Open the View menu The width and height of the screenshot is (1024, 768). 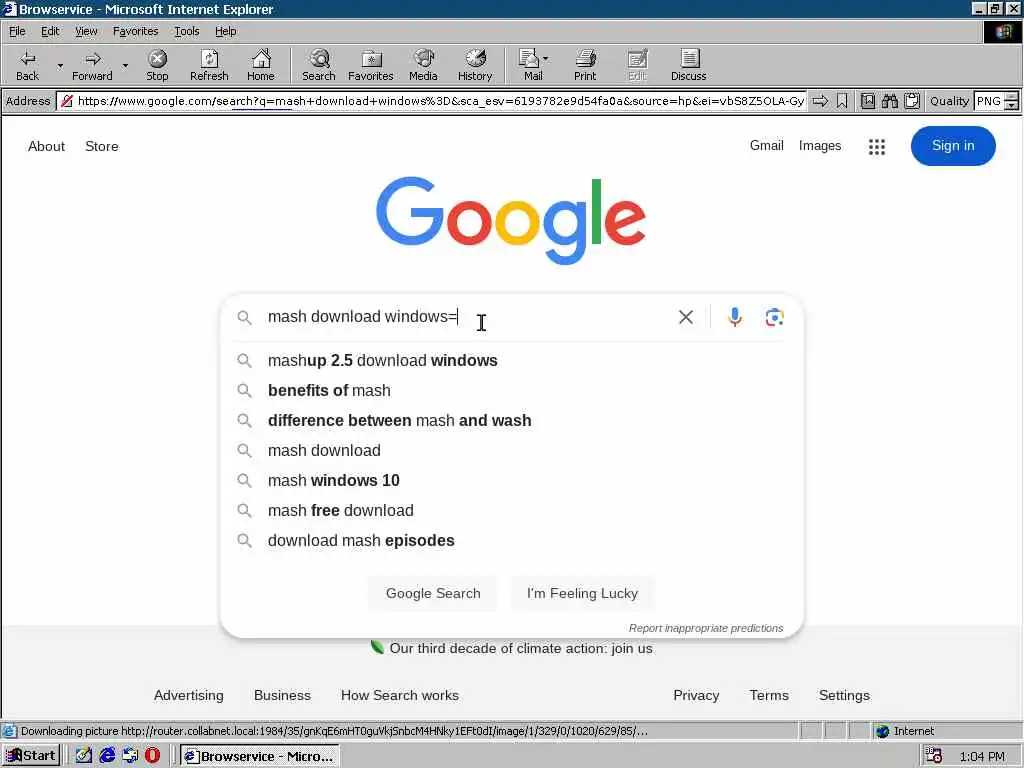[86, 31]
